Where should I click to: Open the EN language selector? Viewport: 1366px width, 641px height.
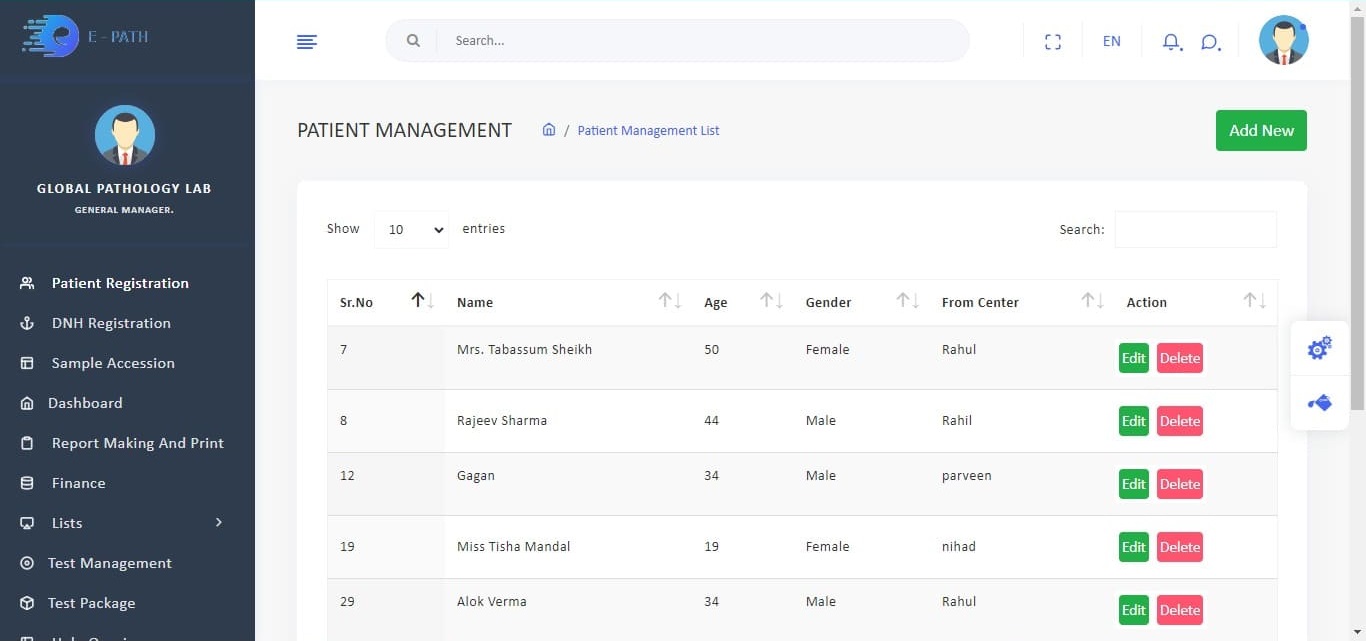click(x=1111, y=41)
